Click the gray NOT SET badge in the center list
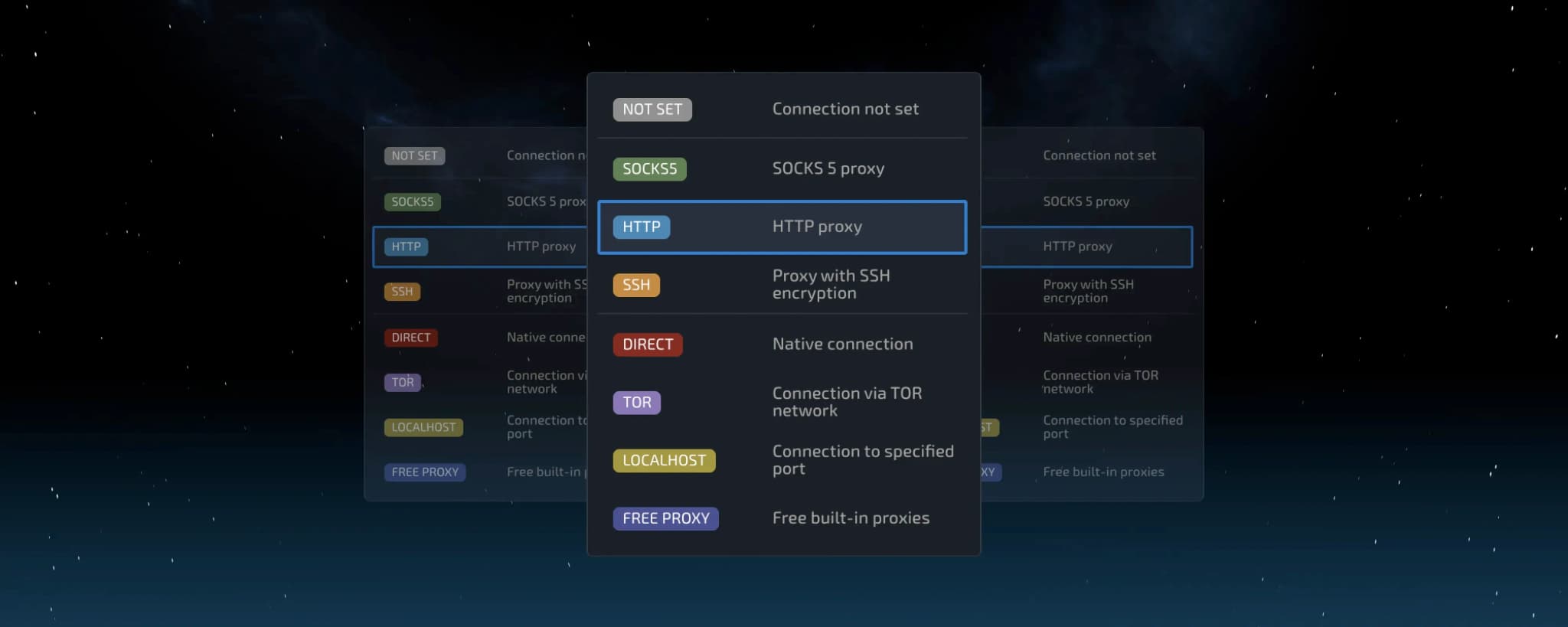The image size is (1568, 627). [x=652, y=109]
